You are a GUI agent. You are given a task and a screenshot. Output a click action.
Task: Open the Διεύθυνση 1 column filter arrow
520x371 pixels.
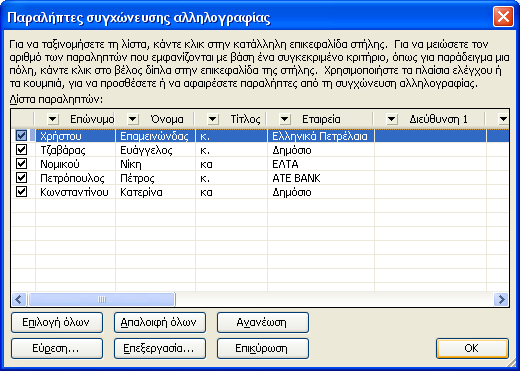tap(392, 119)
